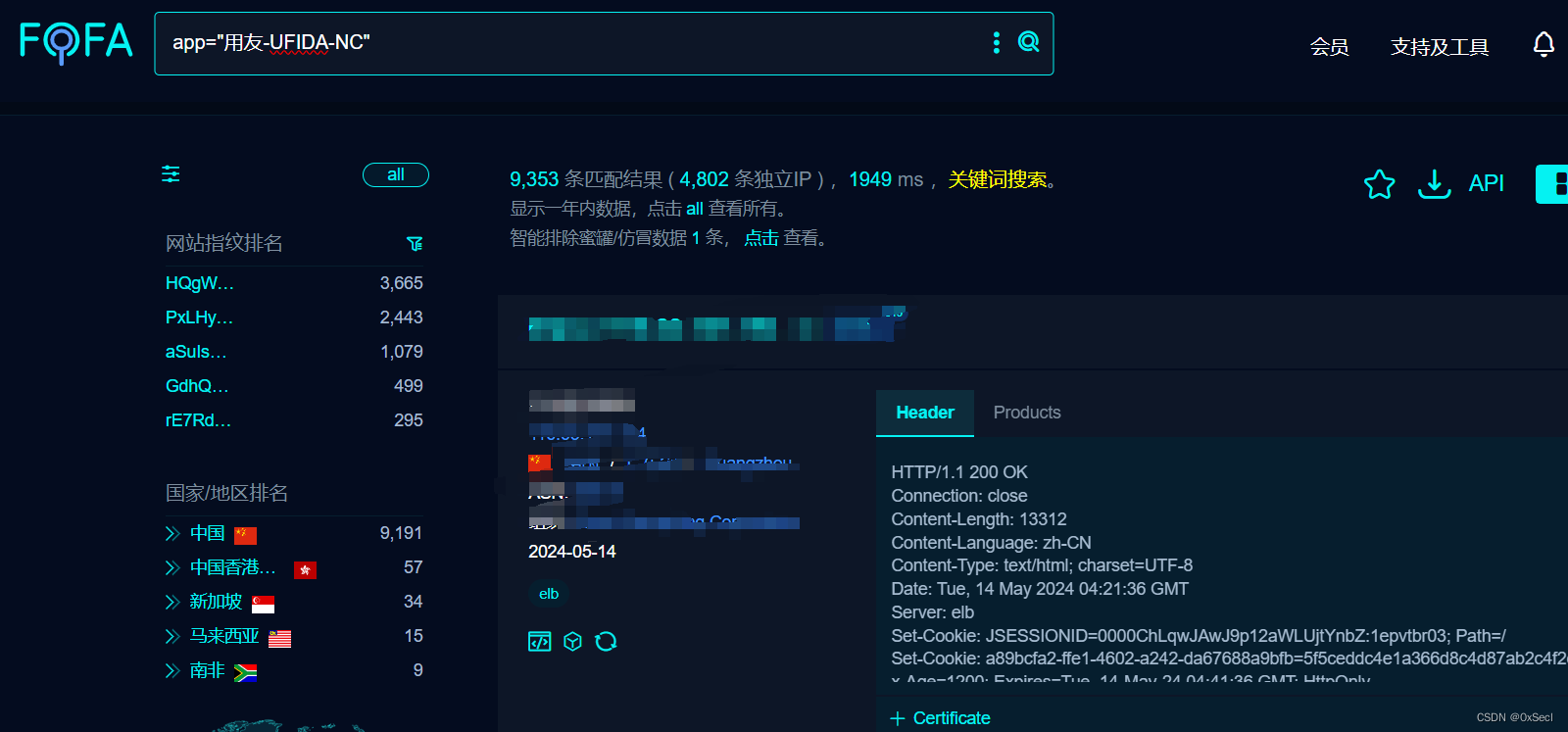This screenshot has height=732, width=1568.
Task: Open the 会员 menu
Action: click(1329, 46)
